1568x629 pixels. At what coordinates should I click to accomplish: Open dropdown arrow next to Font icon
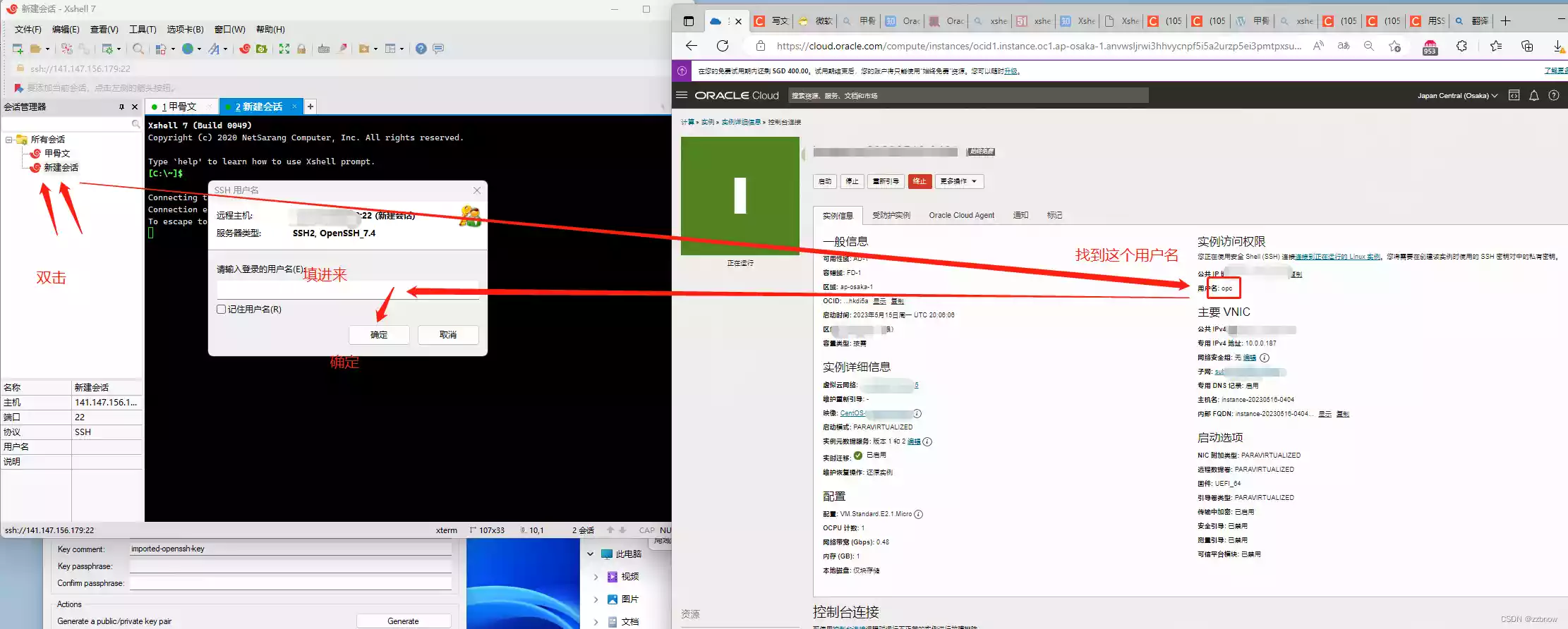pos(225,49)
